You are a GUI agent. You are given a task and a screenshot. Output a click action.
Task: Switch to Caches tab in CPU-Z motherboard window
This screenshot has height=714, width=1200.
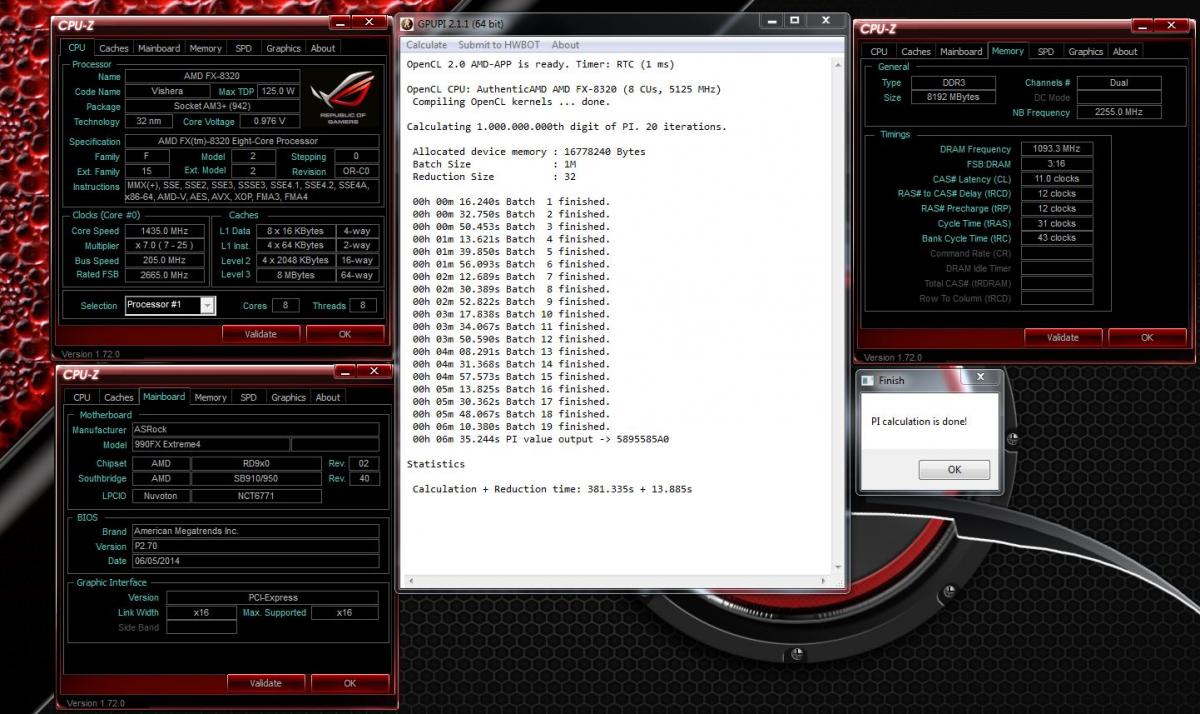[119, 397]
